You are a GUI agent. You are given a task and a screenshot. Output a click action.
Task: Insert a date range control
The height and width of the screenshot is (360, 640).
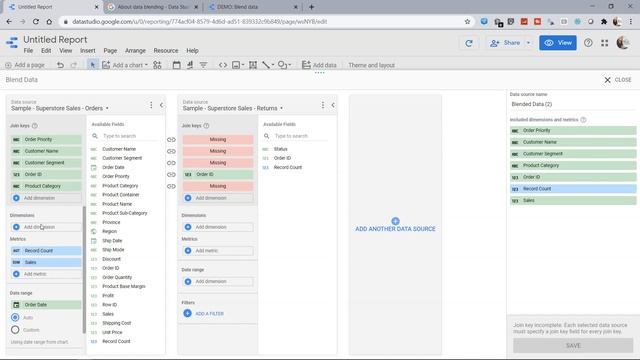click(176, 65)
